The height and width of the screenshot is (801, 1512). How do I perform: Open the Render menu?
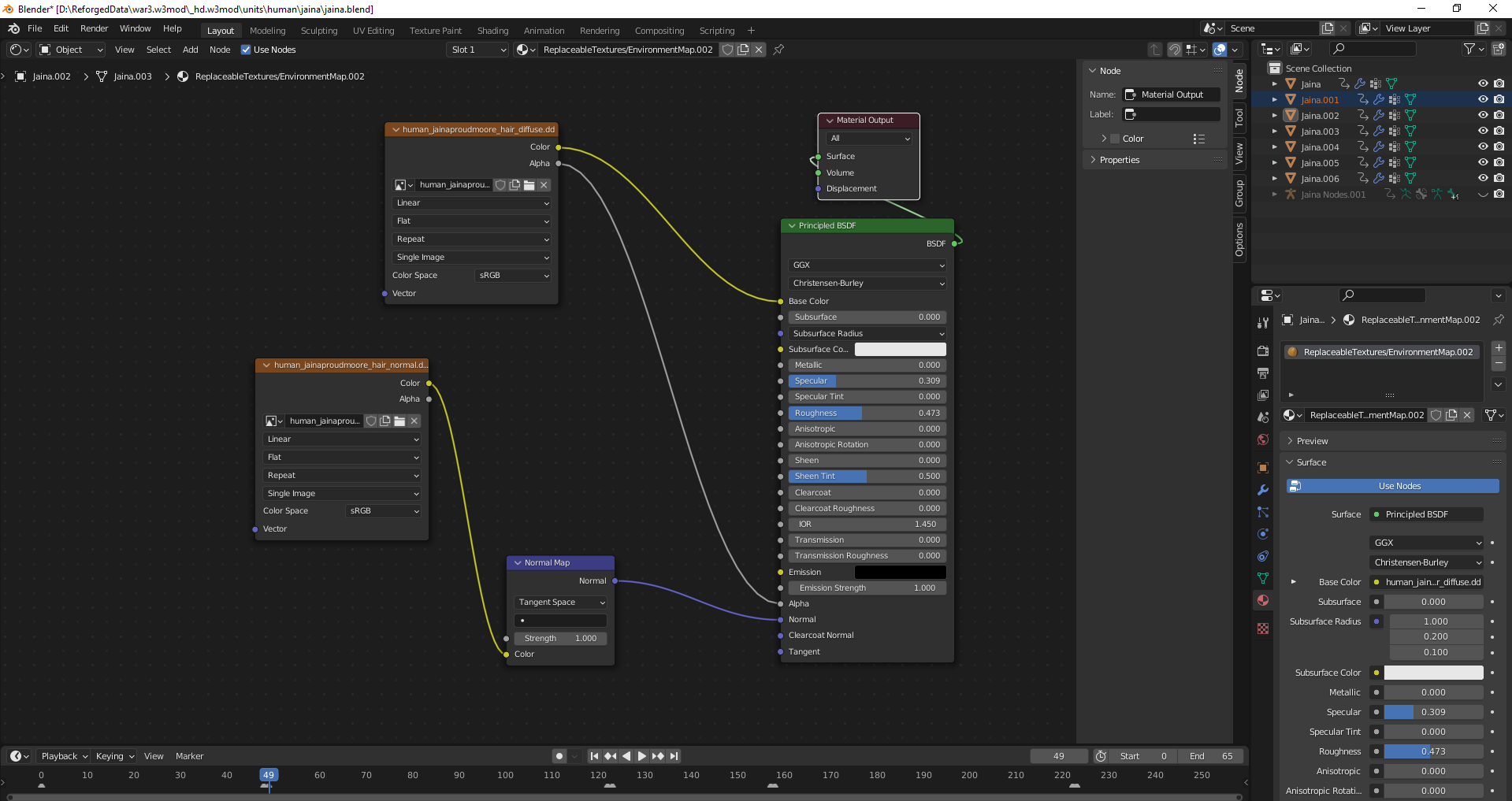tap(94, 28)
